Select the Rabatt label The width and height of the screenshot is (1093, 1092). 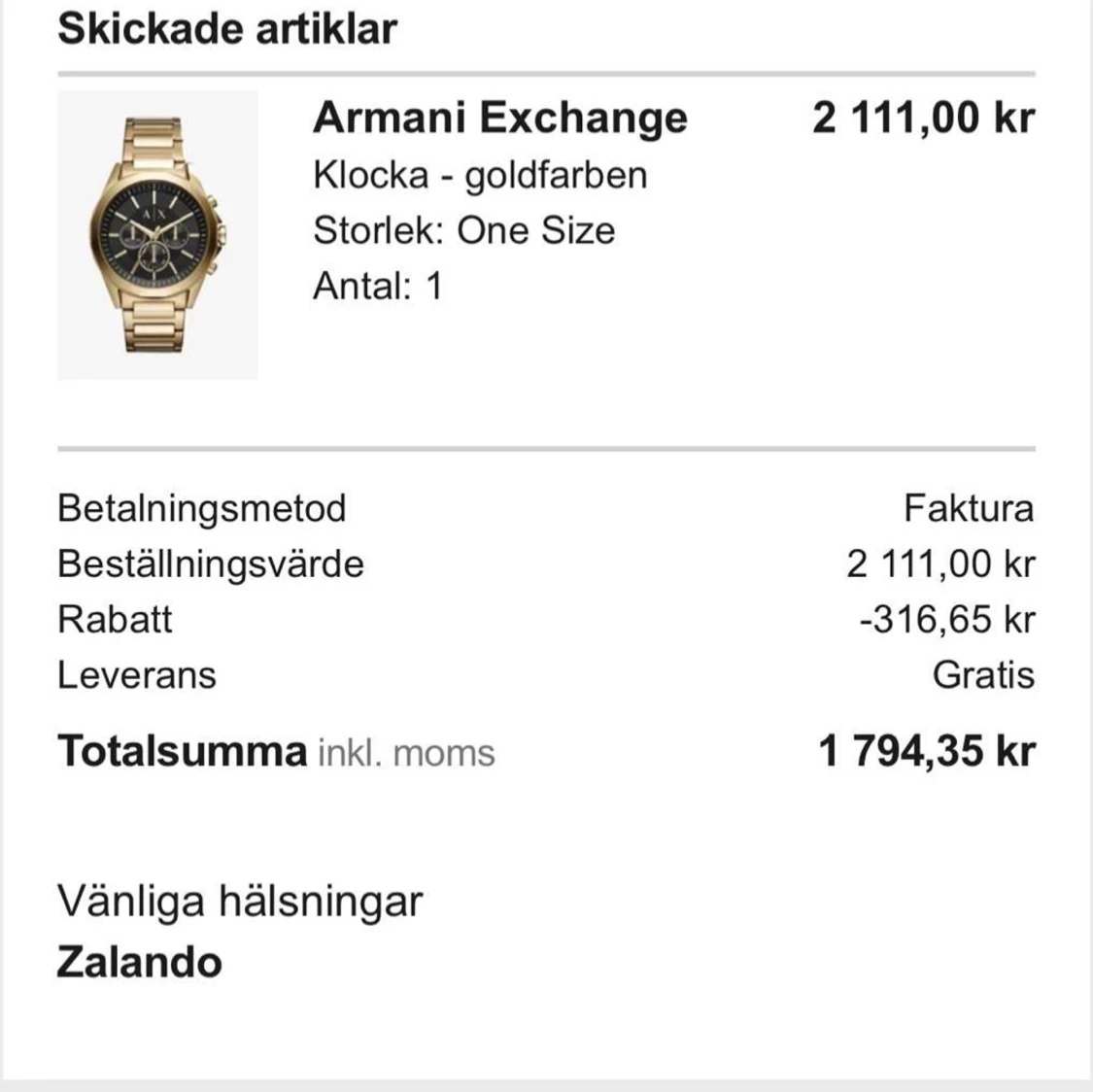coord(115,620)
